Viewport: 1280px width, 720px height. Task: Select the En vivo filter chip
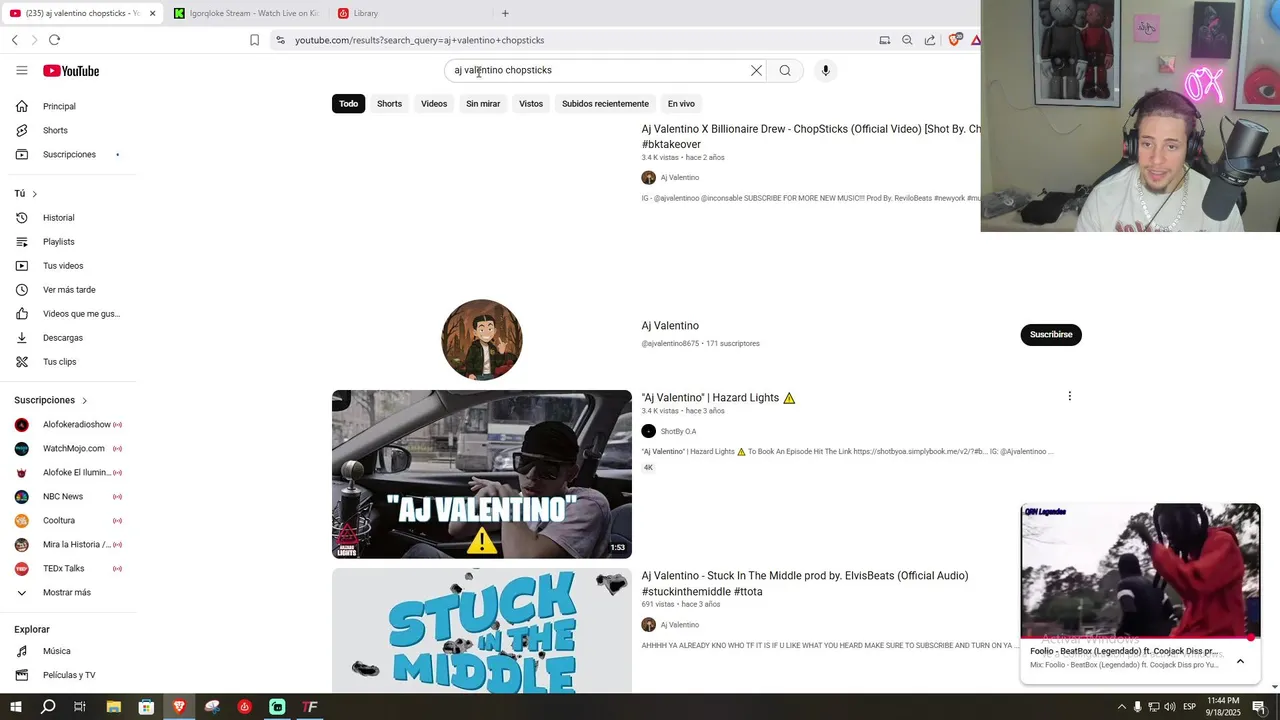681,104
